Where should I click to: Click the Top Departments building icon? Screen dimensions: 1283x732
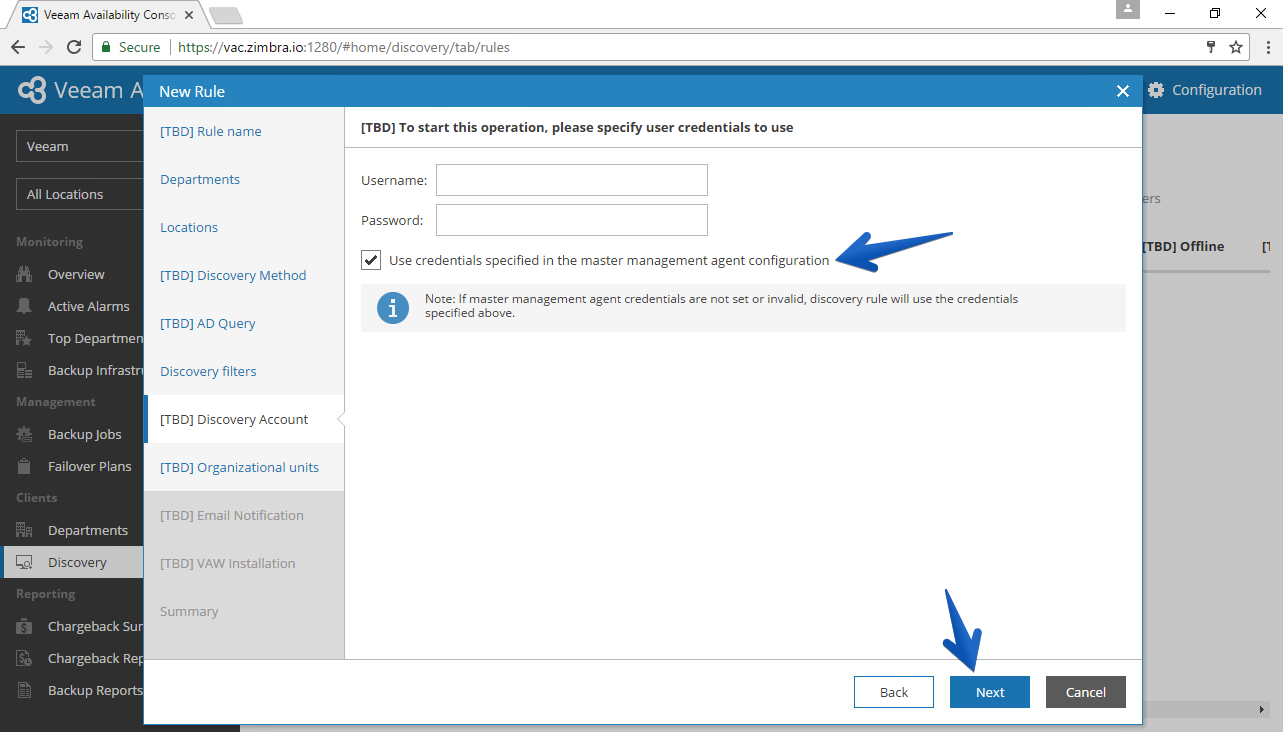(x=25, y=339)
